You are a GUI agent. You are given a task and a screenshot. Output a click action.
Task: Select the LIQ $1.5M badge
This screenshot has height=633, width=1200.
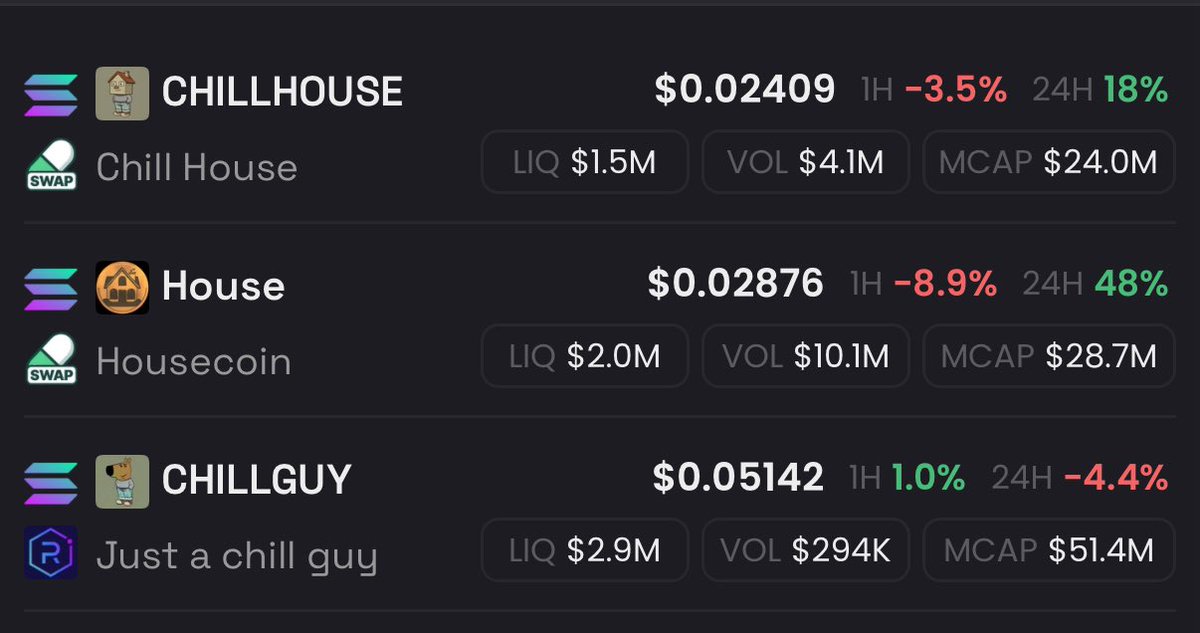coord(585,162)
